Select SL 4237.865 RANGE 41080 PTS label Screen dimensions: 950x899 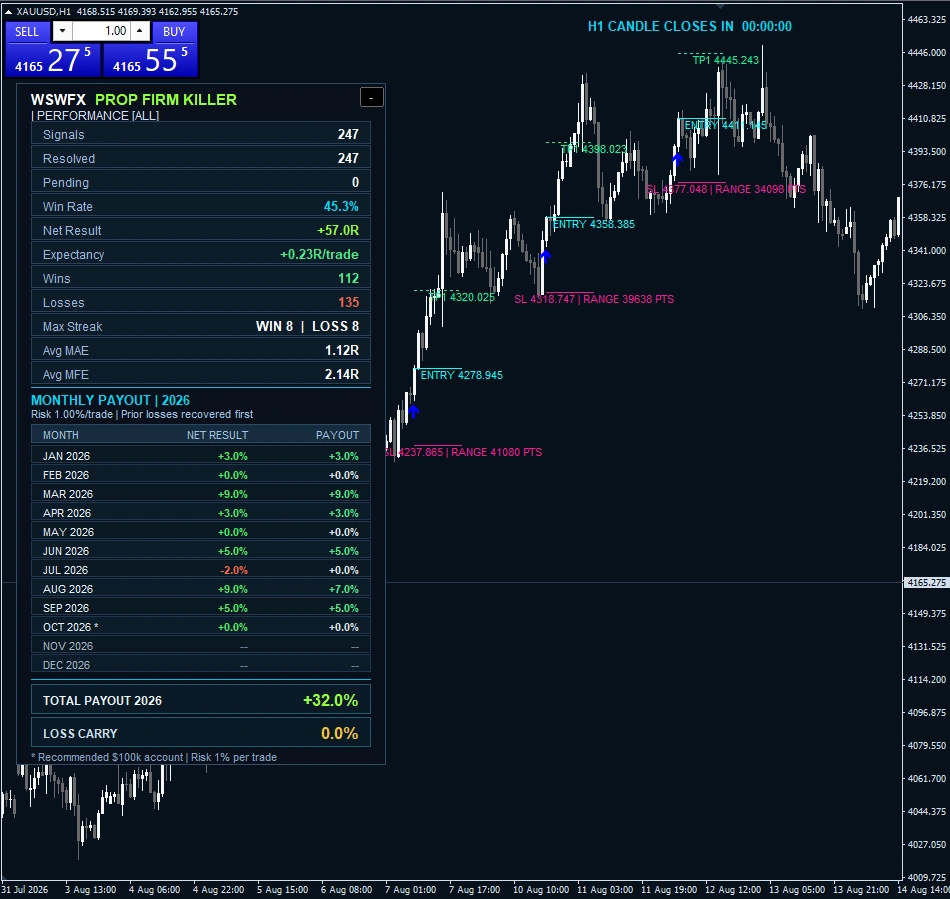463,452
